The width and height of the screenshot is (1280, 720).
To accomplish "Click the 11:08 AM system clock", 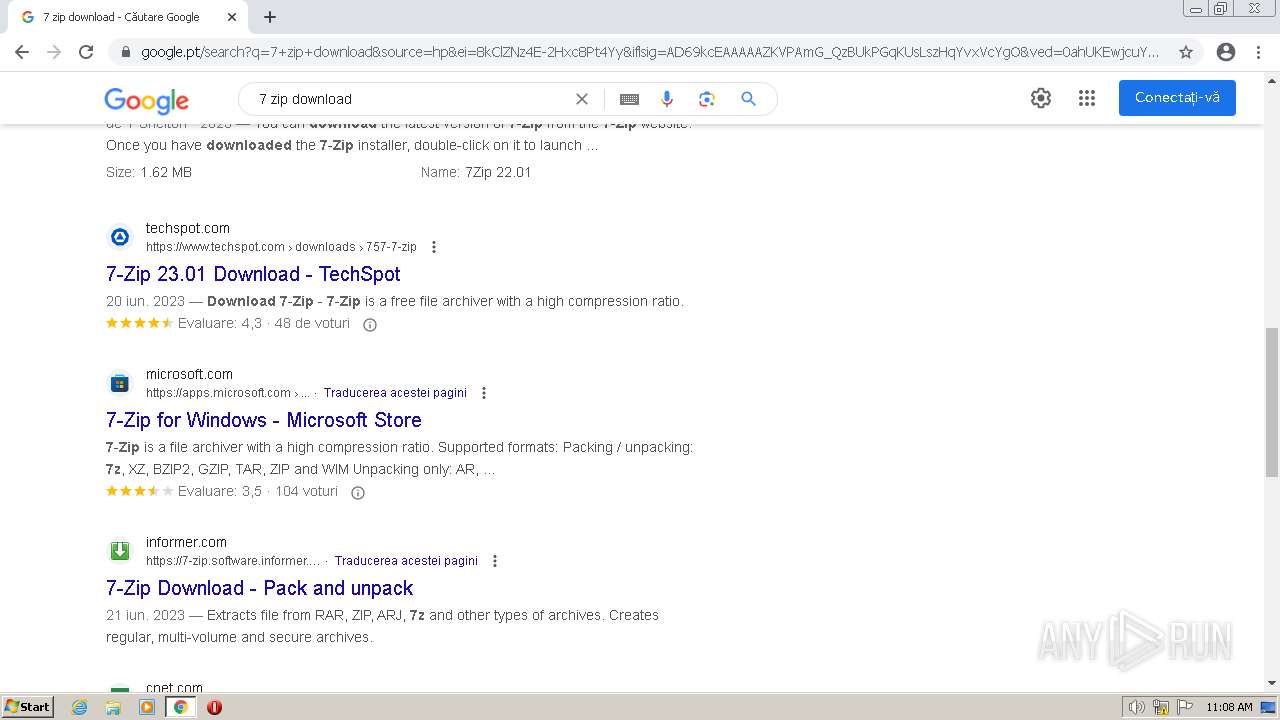I will tap(1229, 707).
